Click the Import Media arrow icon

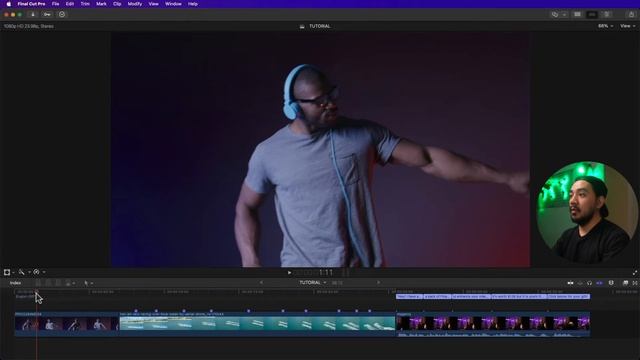33,15
